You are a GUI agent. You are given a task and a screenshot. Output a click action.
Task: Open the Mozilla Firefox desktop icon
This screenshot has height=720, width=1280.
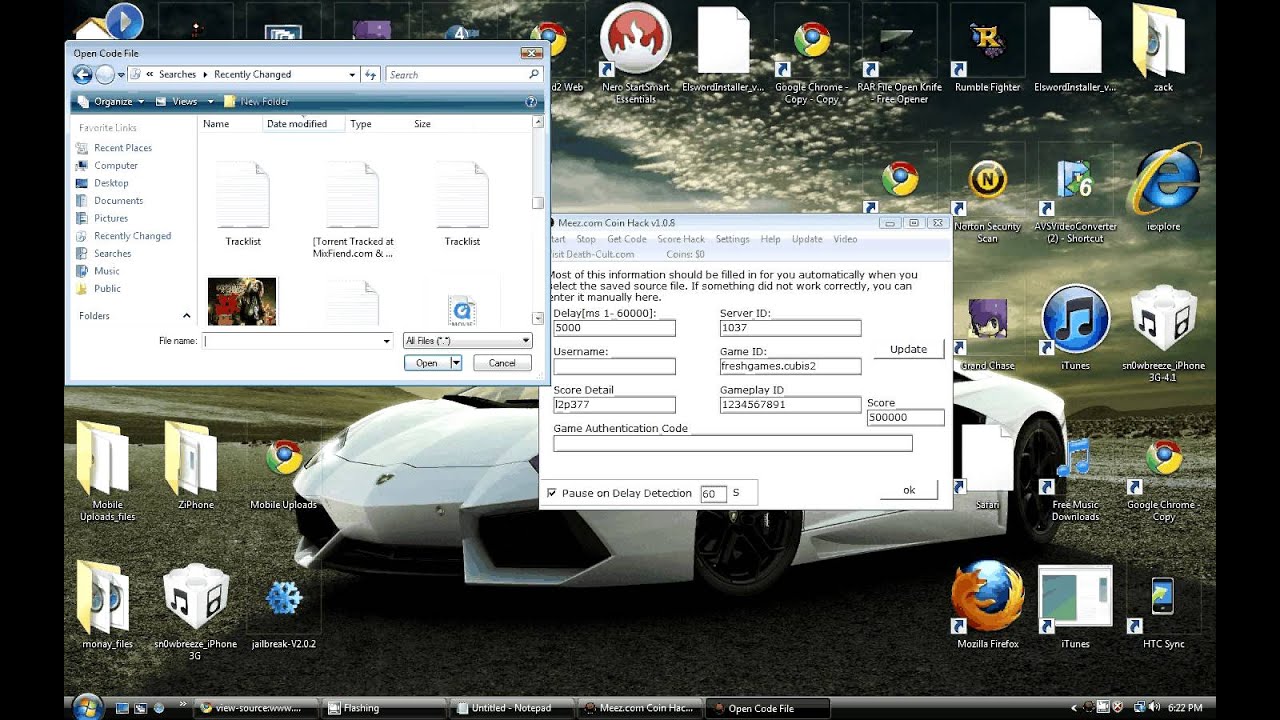(987, 605)
